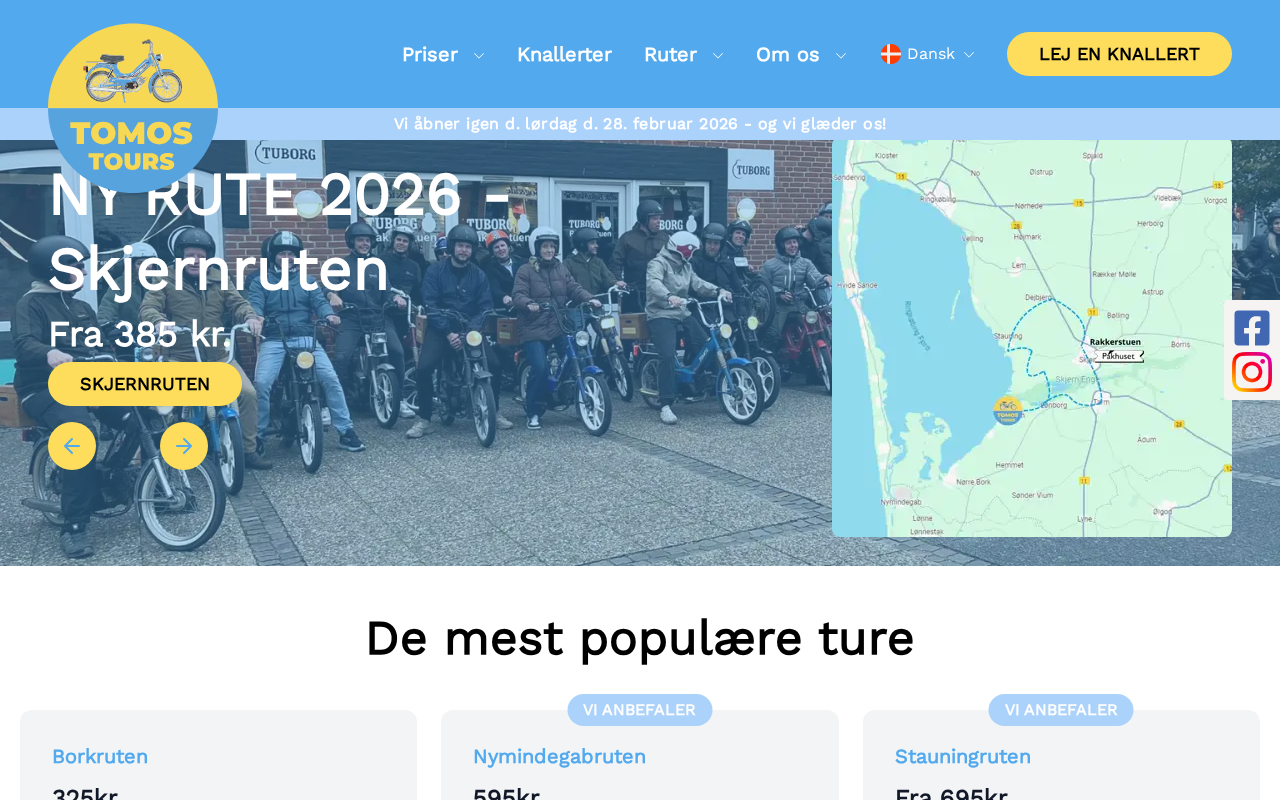This screenshot has width=1280, height=800.
Task: Open the Stauningruten tour link
Action: 963,757
